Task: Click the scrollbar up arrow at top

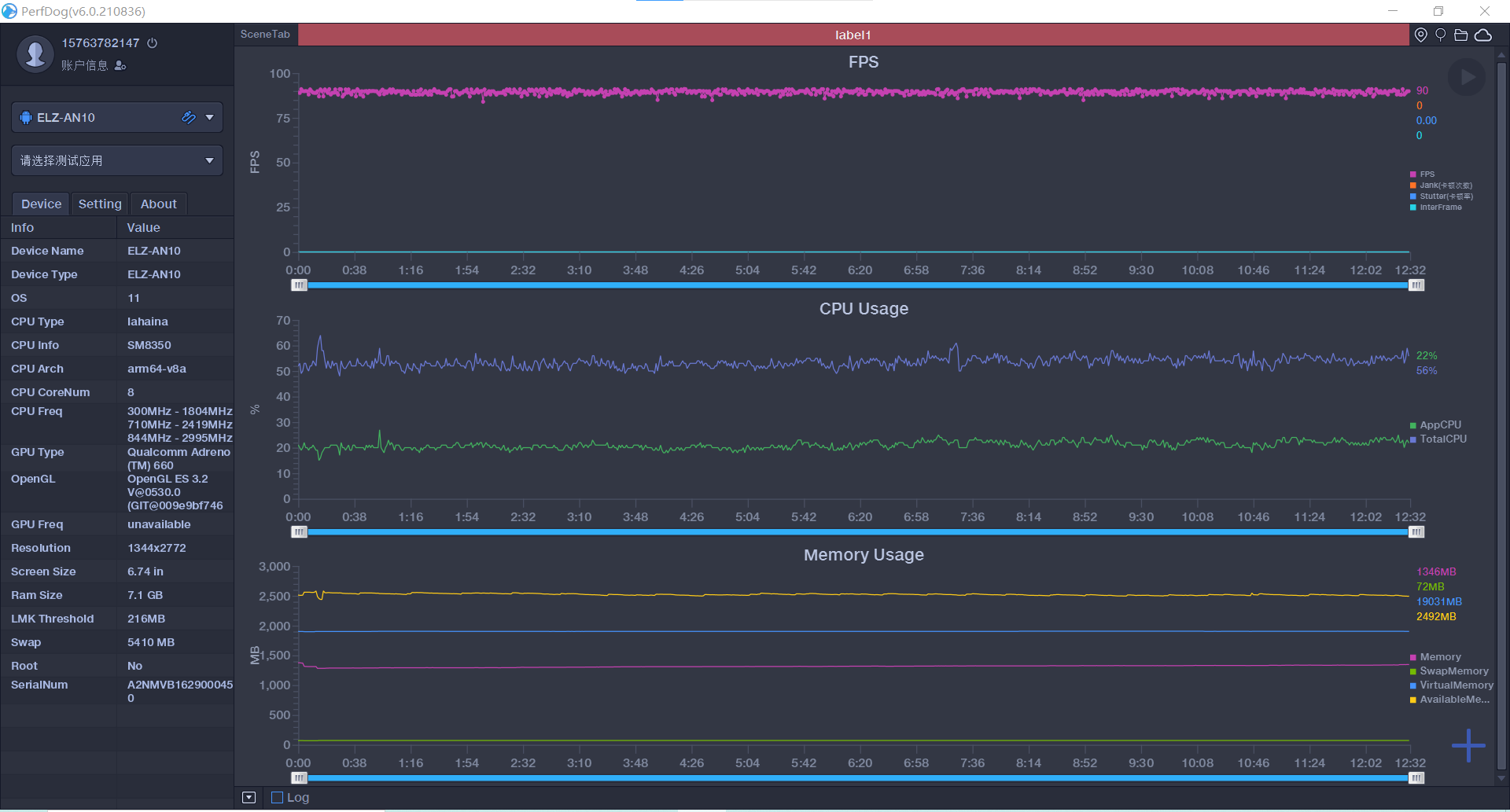Action: [x=1501, y=55]
